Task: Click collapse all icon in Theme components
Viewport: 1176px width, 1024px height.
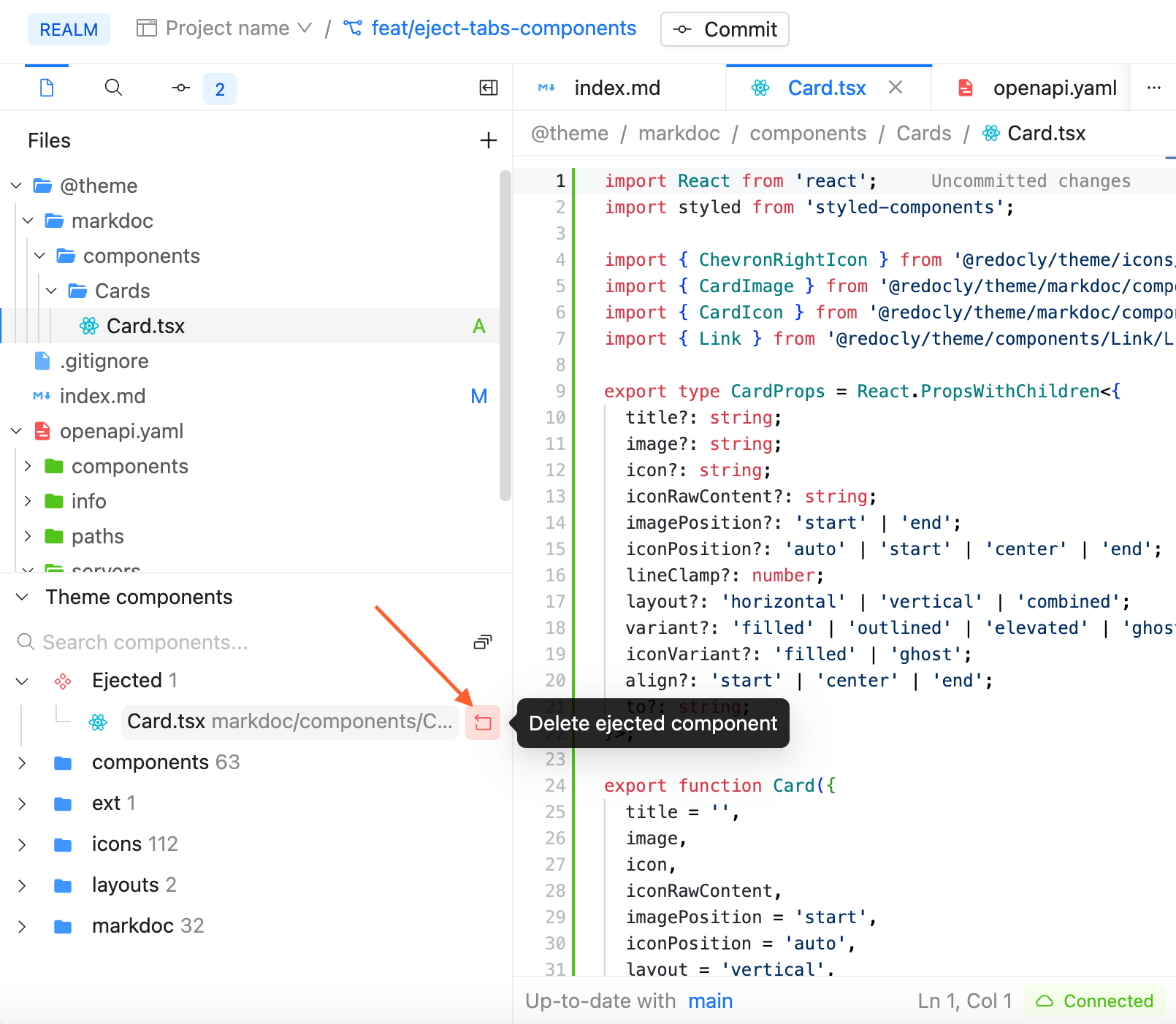Action: (482, 642)
